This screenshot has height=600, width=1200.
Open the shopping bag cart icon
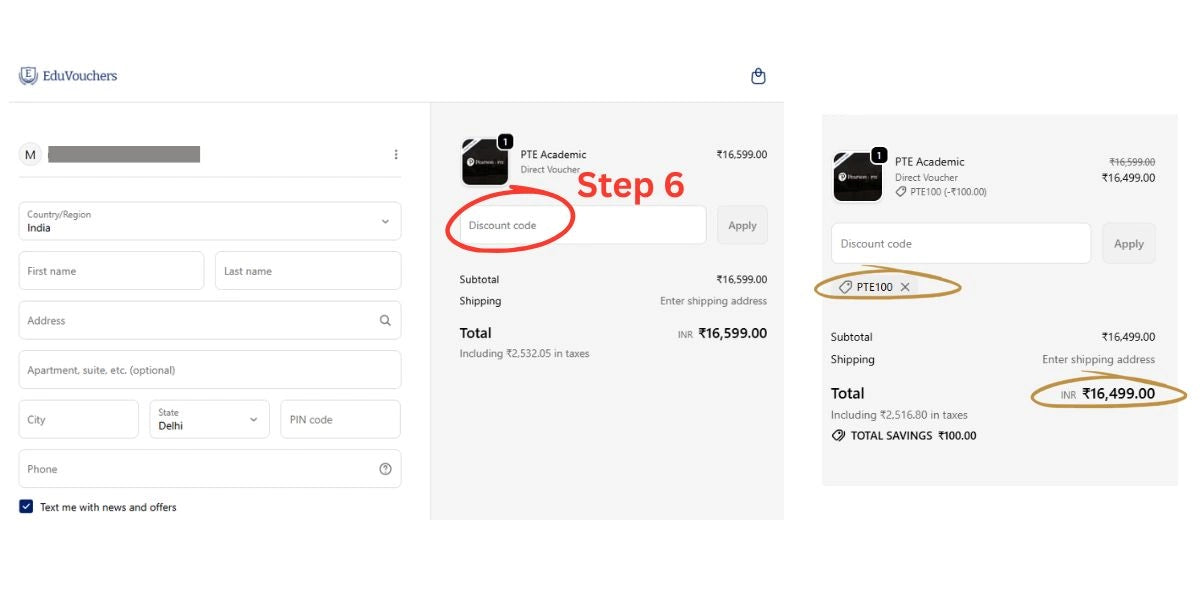758,76
